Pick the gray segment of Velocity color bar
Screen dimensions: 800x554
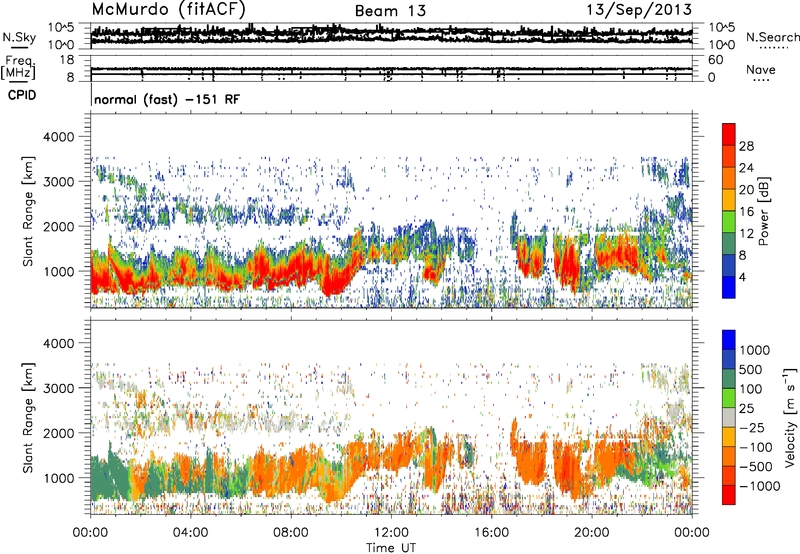pos(729,418)
